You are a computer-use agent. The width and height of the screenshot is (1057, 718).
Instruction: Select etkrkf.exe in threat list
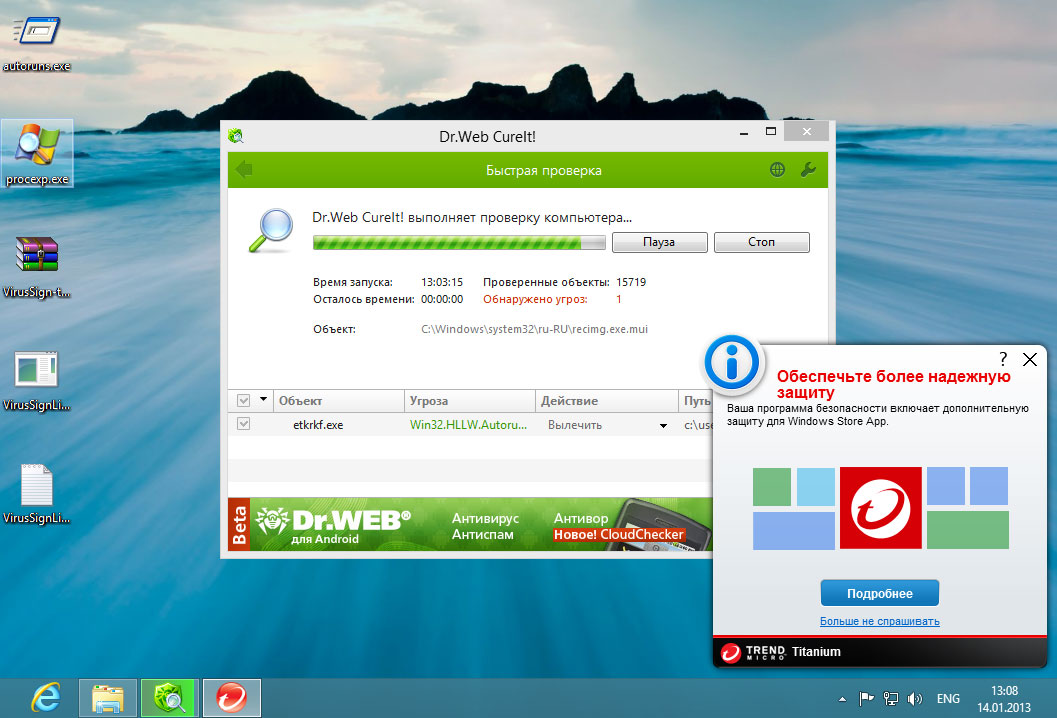point(318,425)
